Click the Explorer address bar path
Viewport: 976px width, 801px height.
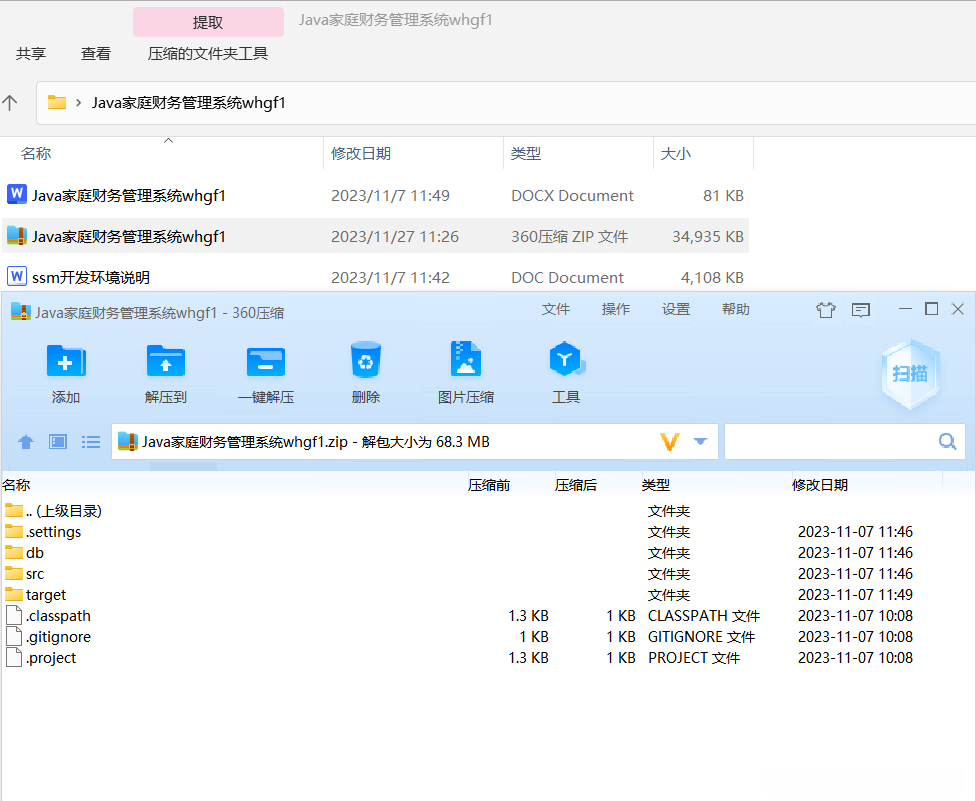click(189, 103)
